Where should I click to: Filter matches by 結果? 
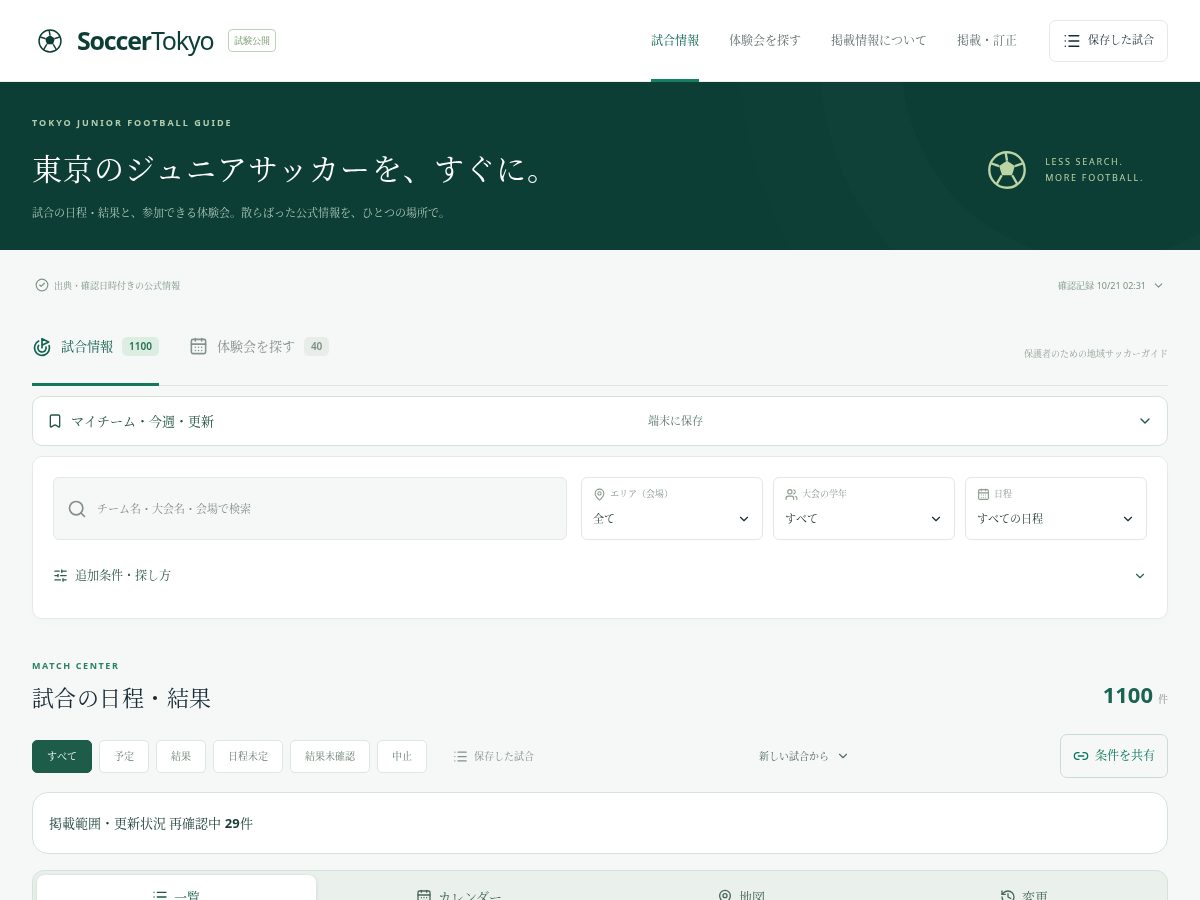pyautogui.click(x=181, y=756)
